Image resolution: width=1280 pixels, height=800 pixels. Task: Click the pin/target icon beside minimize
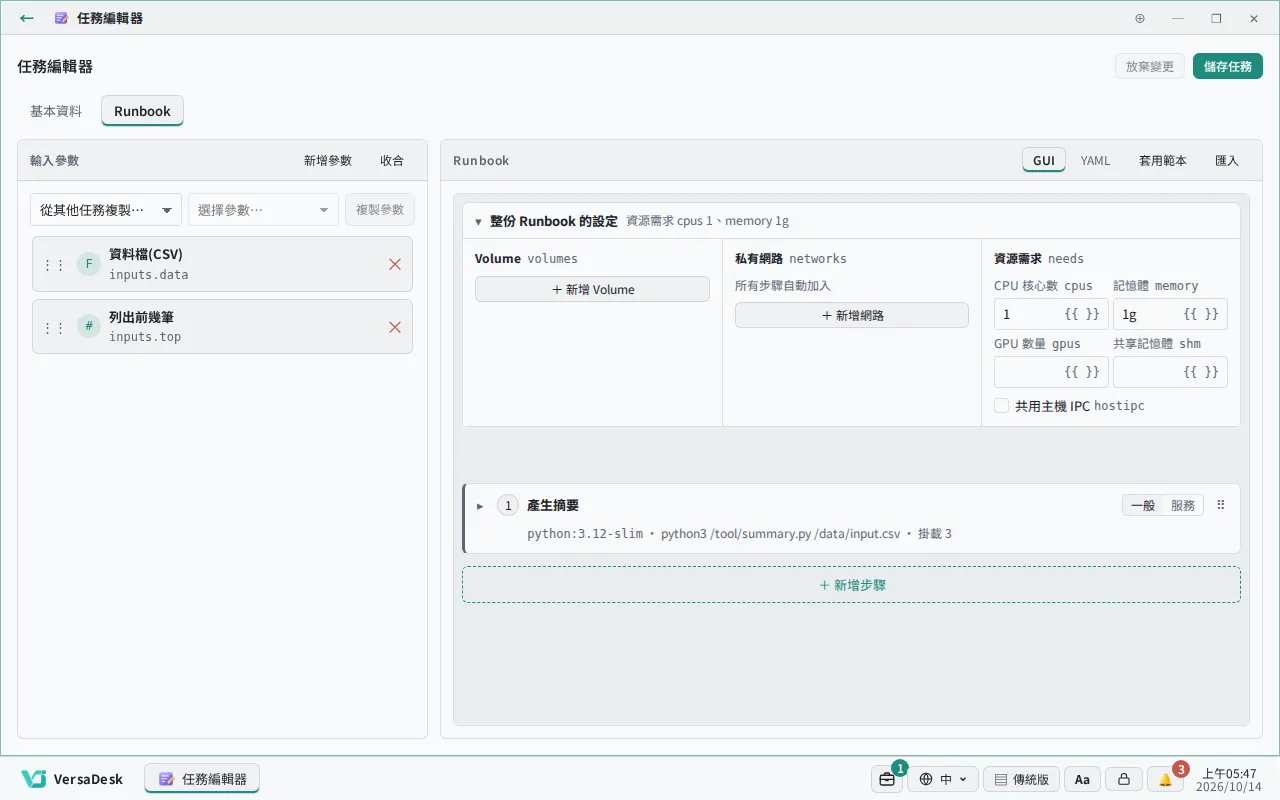pos(1140,18)
